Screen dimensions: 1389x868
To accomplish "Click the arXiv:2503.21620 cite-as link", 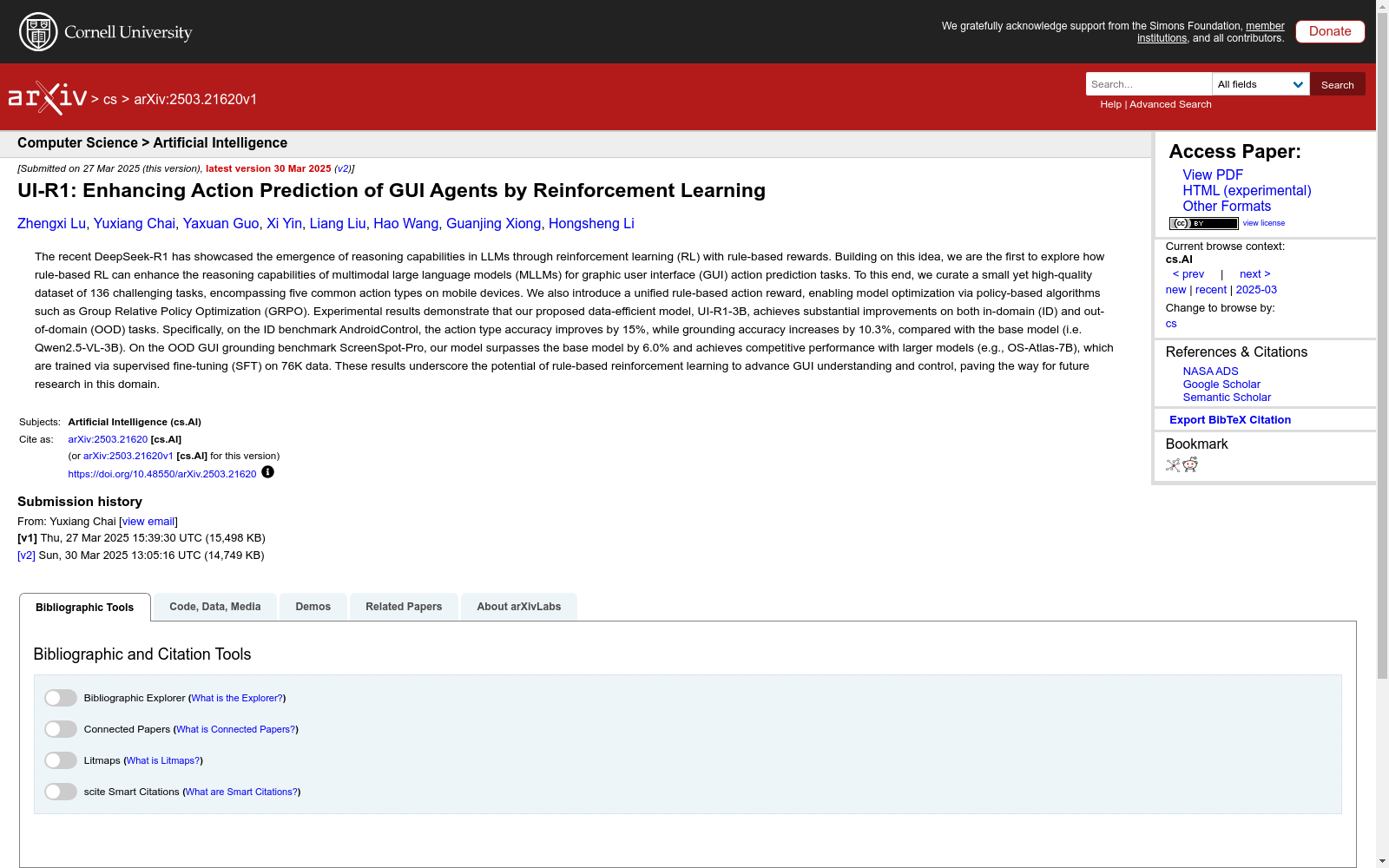I will coord(108,439).
